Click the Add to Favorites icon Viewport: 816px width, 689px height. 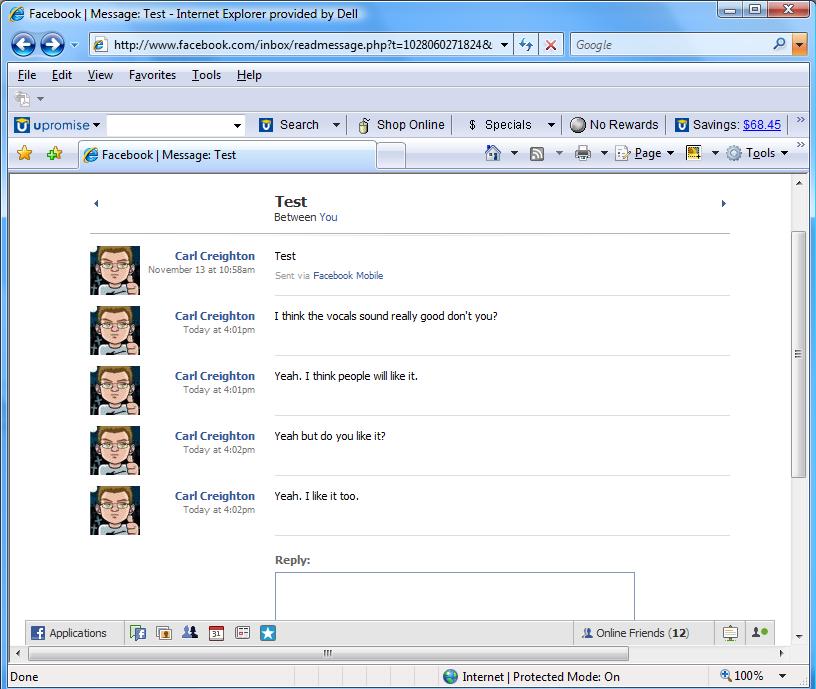(x=54, y=154)
